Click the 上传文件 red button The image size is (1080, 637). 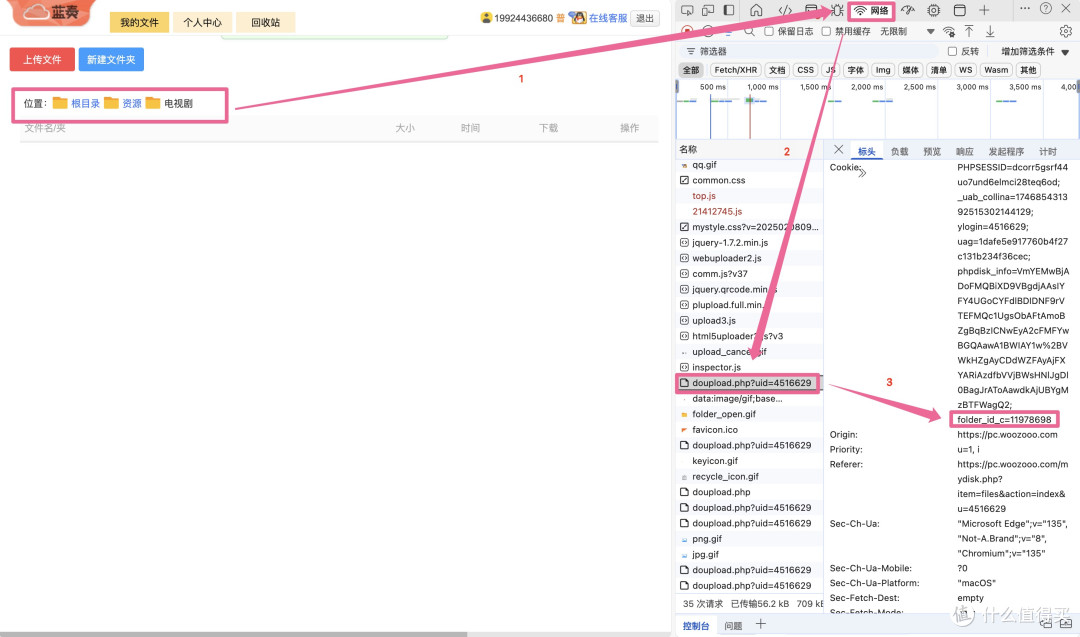click(42, 59)
